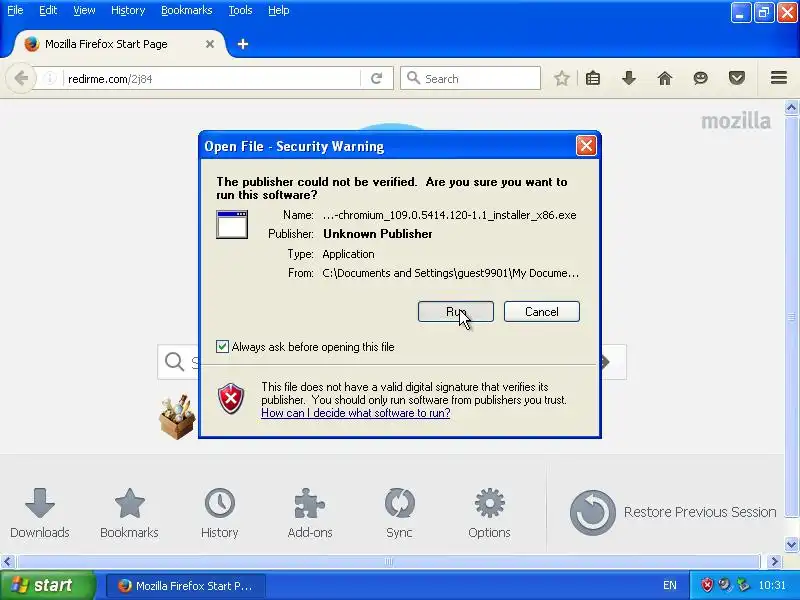Open the History menu

click(128, 10)
